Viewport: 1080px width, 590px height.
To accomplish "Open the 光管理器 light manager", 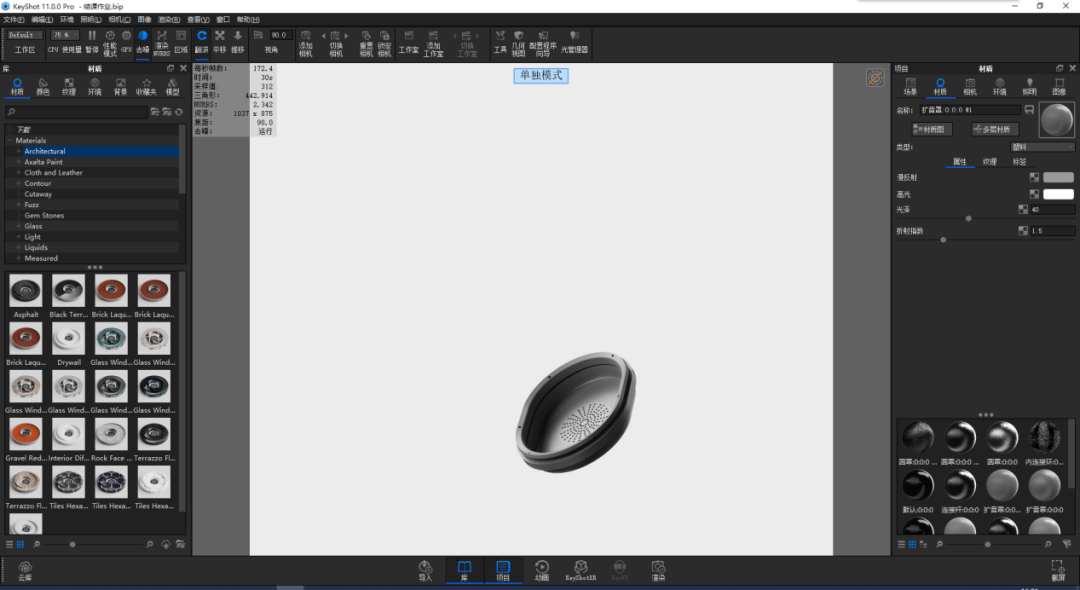I will (574, 41).
